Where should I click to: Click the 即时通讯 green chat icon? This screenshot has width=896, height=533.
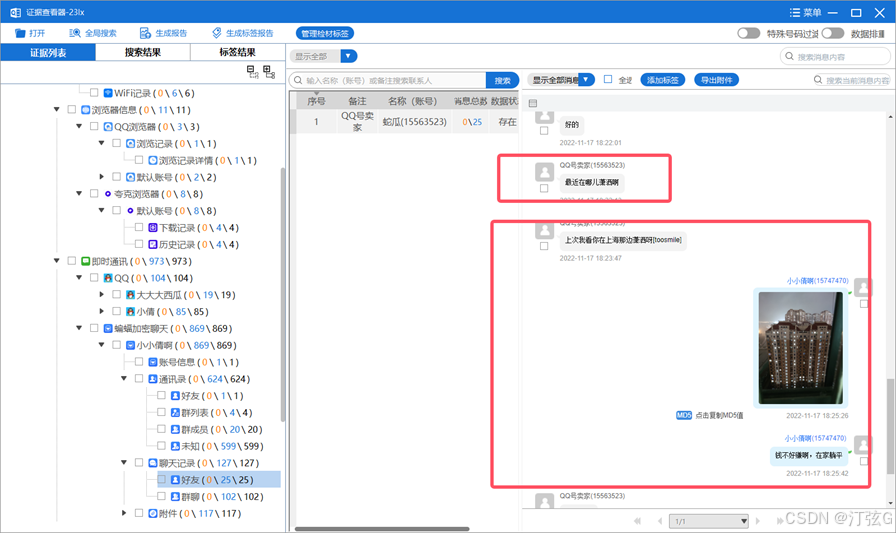[x=86, y=261]
